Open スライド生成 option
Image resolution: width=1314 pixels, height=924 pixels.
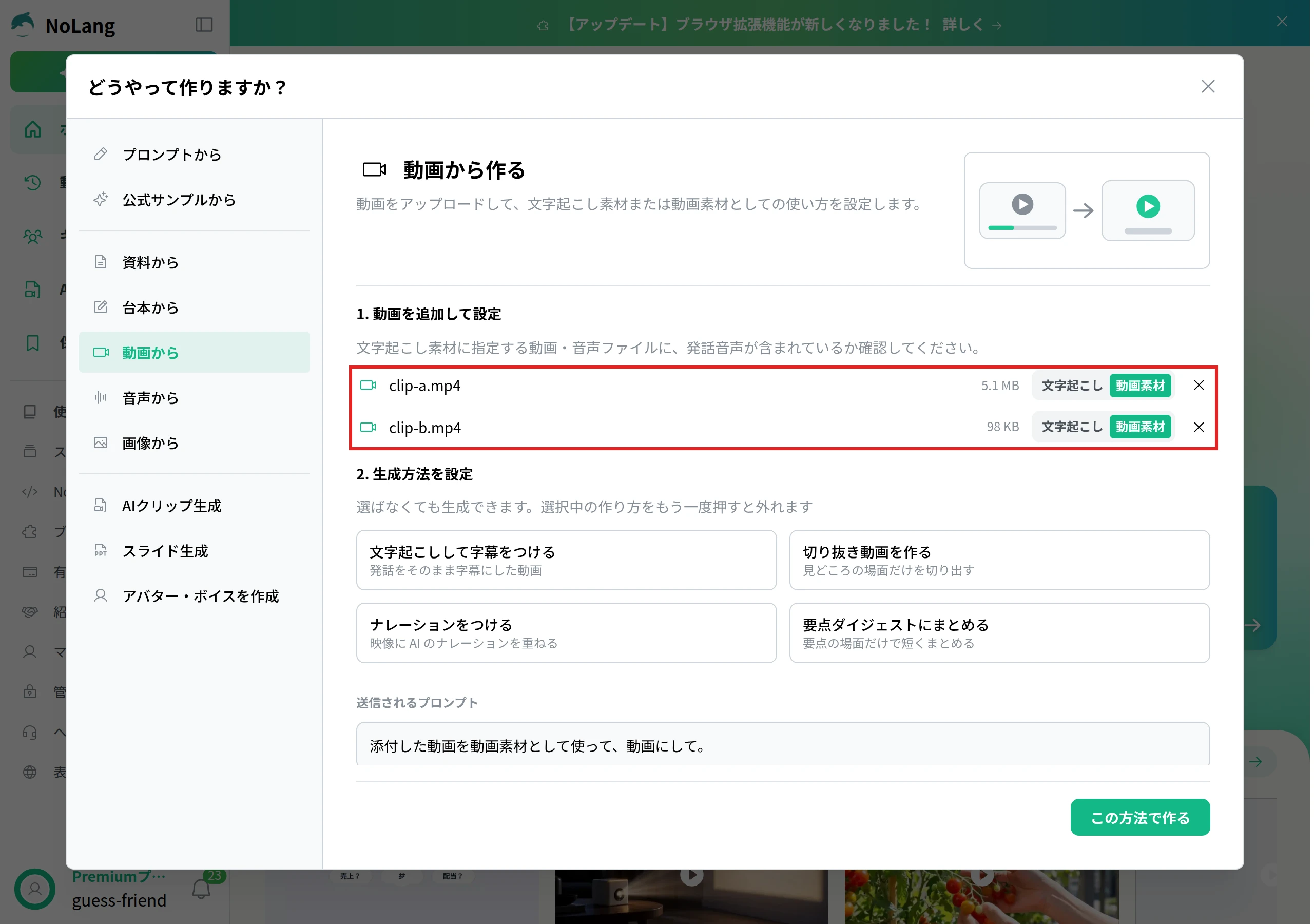tap(195, 551)
